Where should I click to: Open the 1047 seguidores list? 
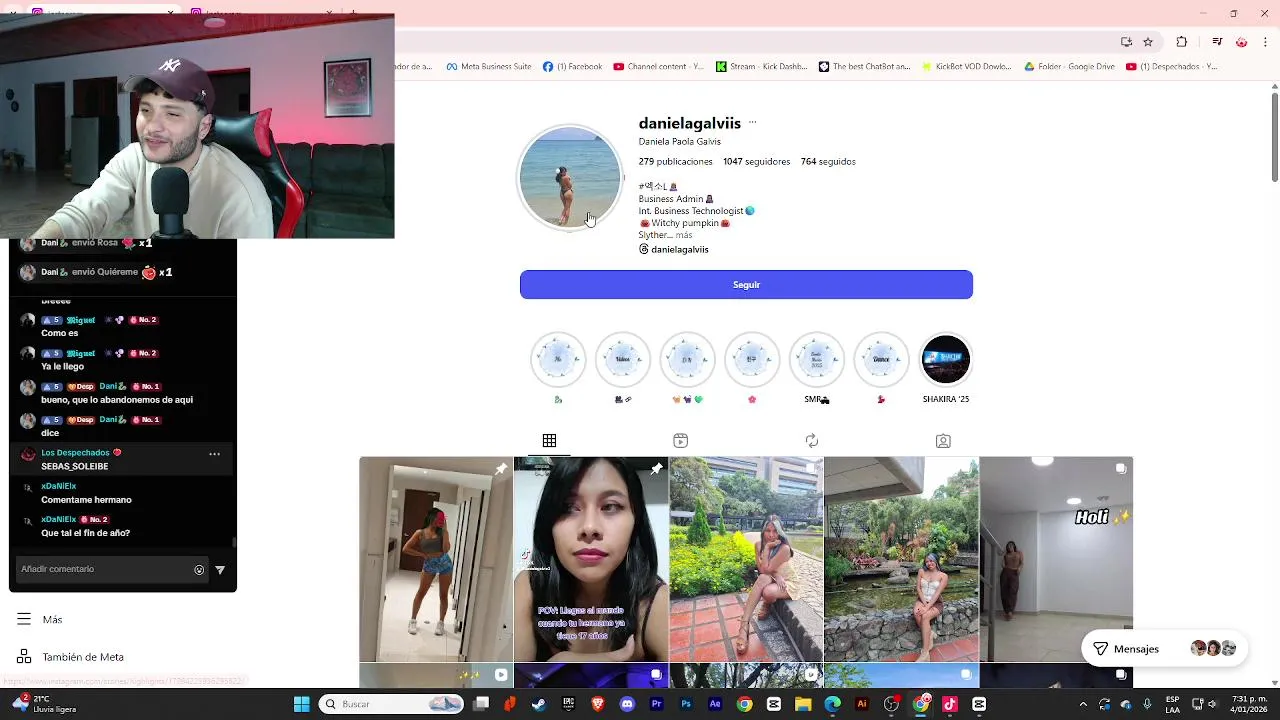(756, 161)
